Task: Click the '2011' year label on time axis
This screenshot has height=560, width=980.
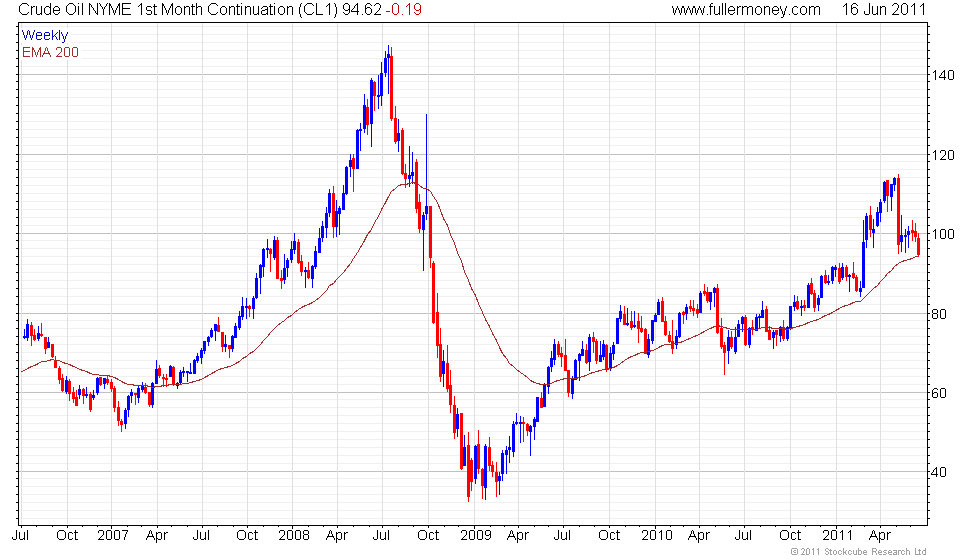Action: (x=838, y=536)
